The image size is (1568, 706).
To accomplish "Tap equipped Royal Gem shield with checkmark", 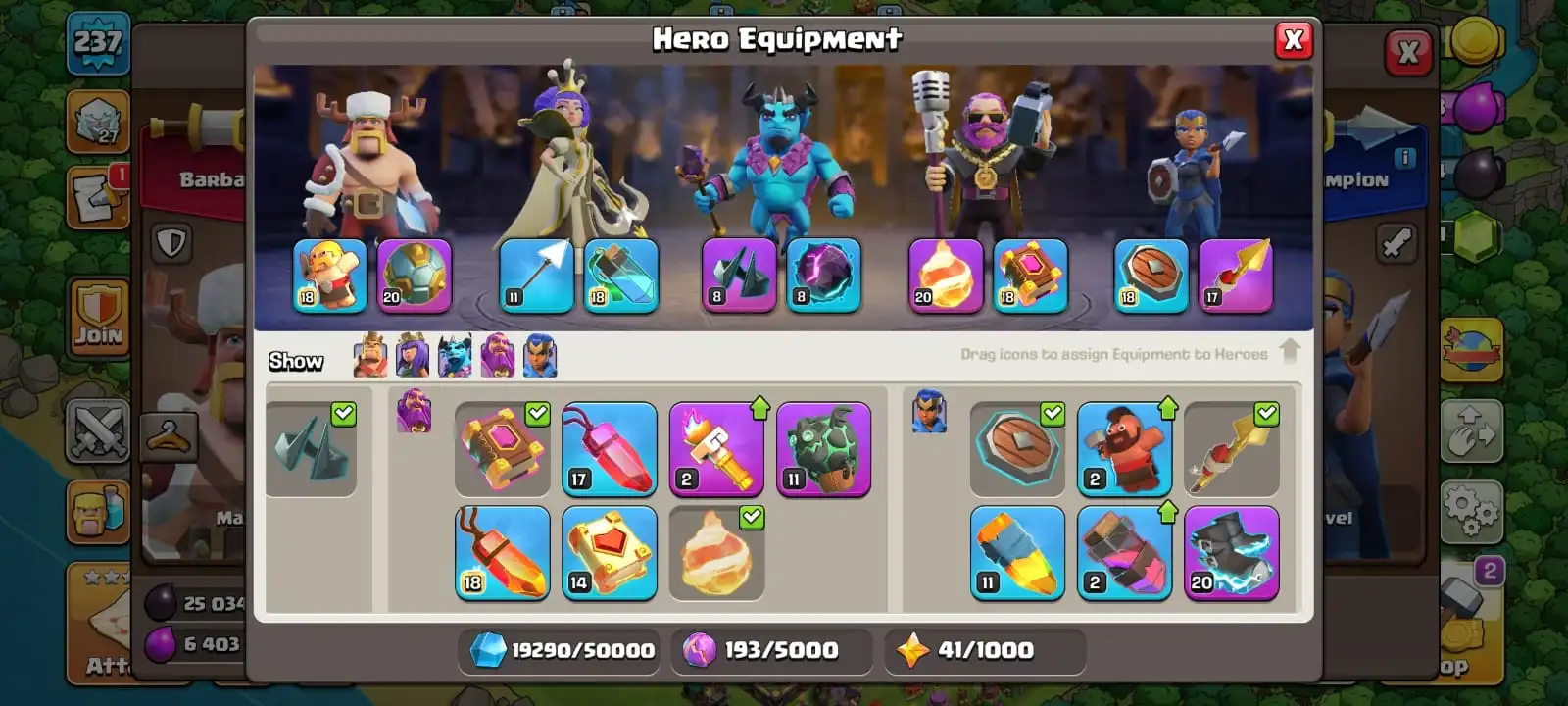I will (1017, 448).
